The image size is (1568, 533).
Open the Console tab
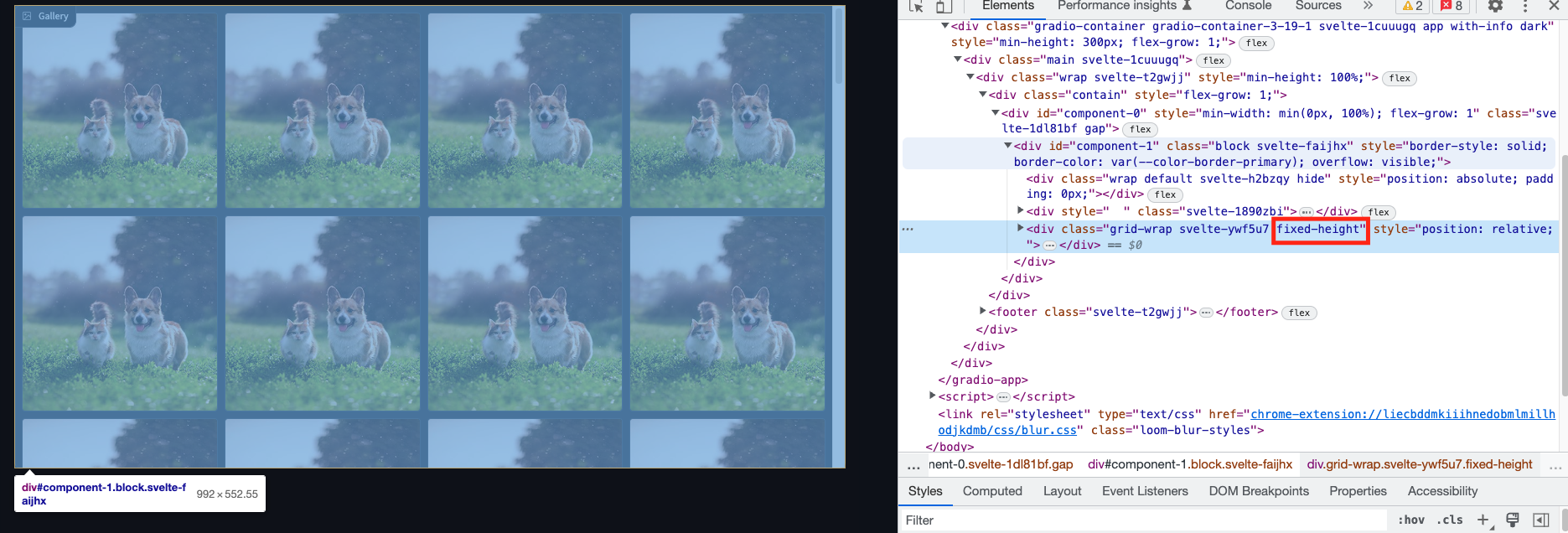click(x=1248, y=6)
